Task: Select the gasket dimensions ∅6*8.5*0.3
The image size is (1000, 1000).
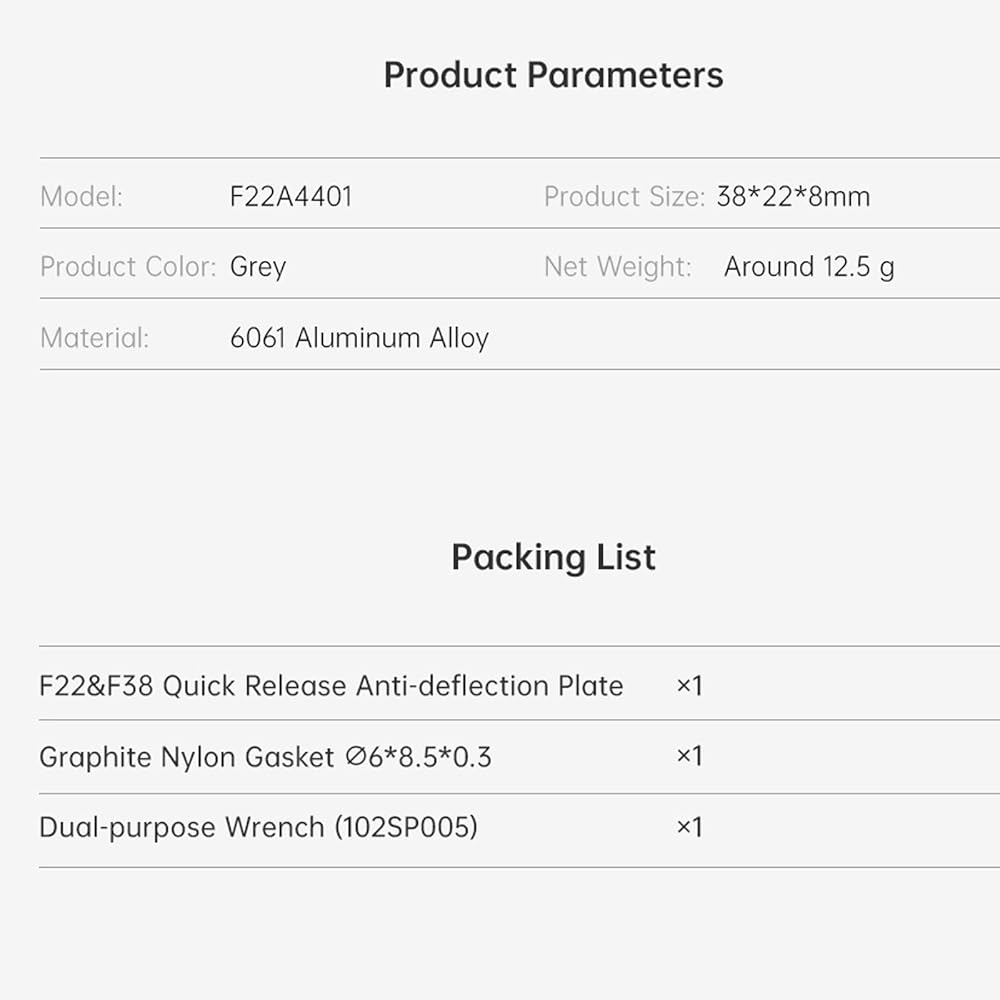Action: click(x=419, y=757)
